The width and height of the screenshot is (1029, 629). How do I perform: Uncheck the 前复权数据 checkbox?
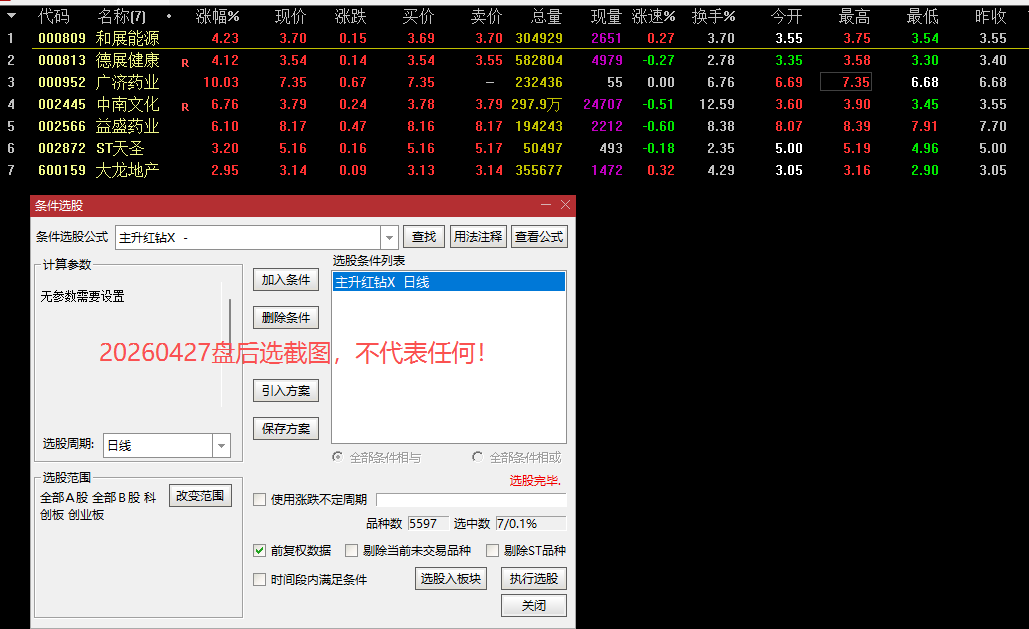(x=260, y=550)
